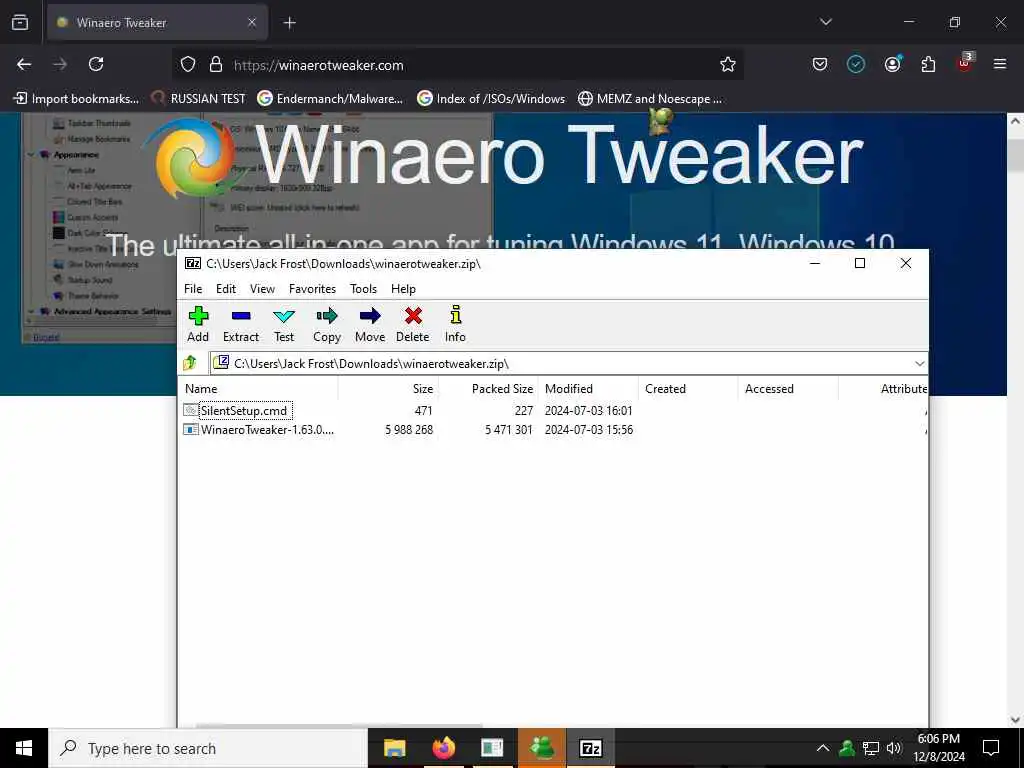Open the volume speaker tray icon
Image resolution: width=1024 pixels, height=768 pixels.
click(x=894, y=748)
